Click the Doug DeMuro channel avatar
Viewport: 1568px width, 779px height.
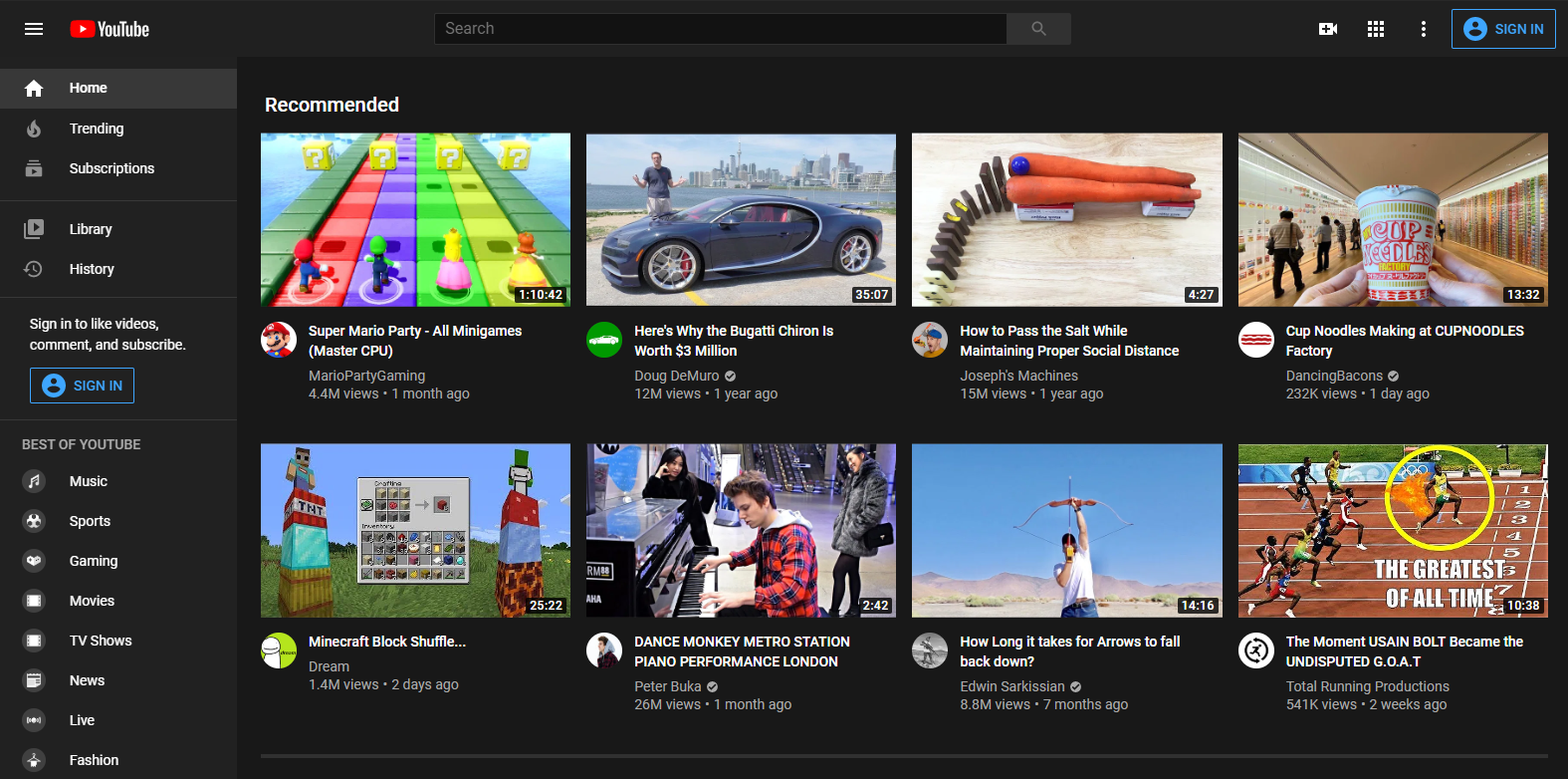pos(604,340)
